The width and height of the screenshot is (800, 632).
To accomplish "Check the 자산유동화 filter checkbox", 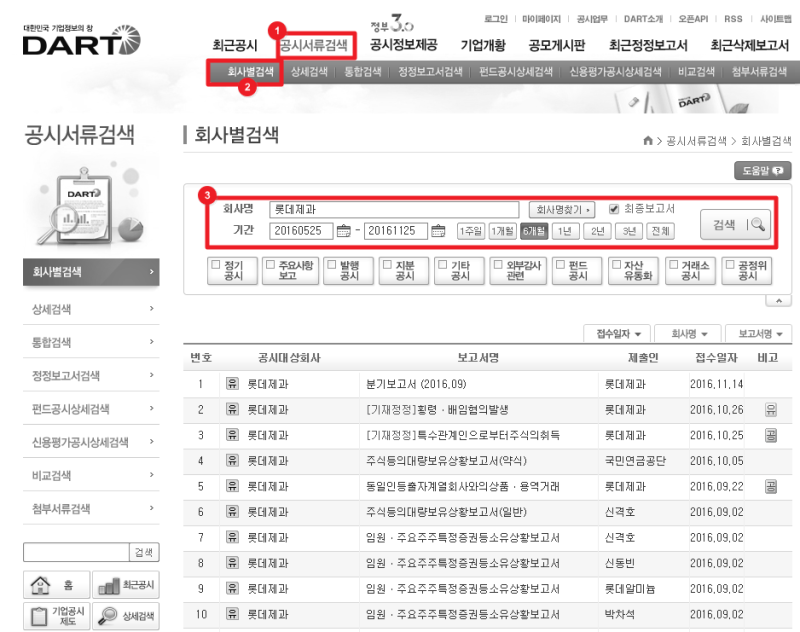I will pos(616,264).
